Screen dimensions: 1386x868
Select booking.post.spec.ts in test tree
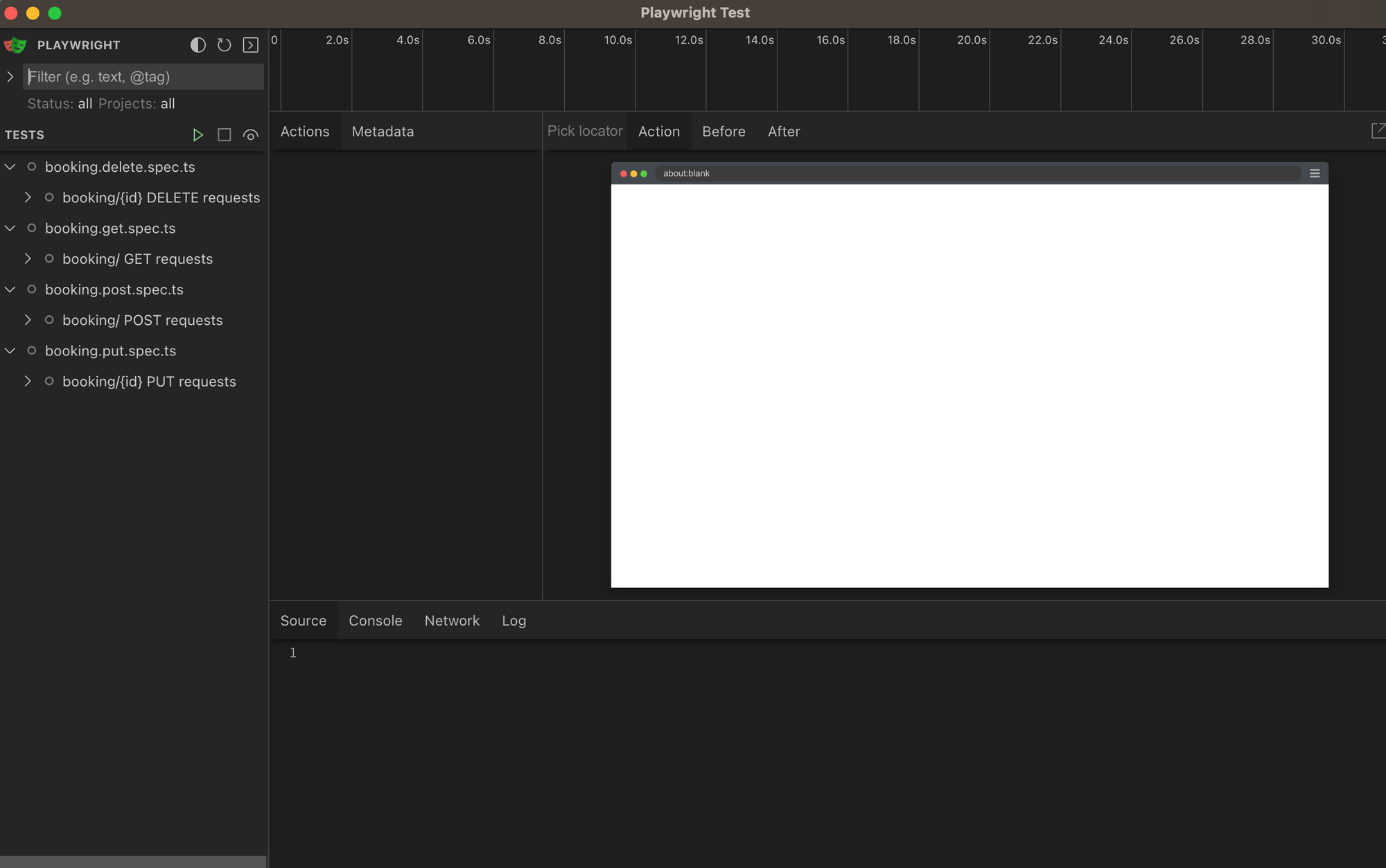point(114,290)
